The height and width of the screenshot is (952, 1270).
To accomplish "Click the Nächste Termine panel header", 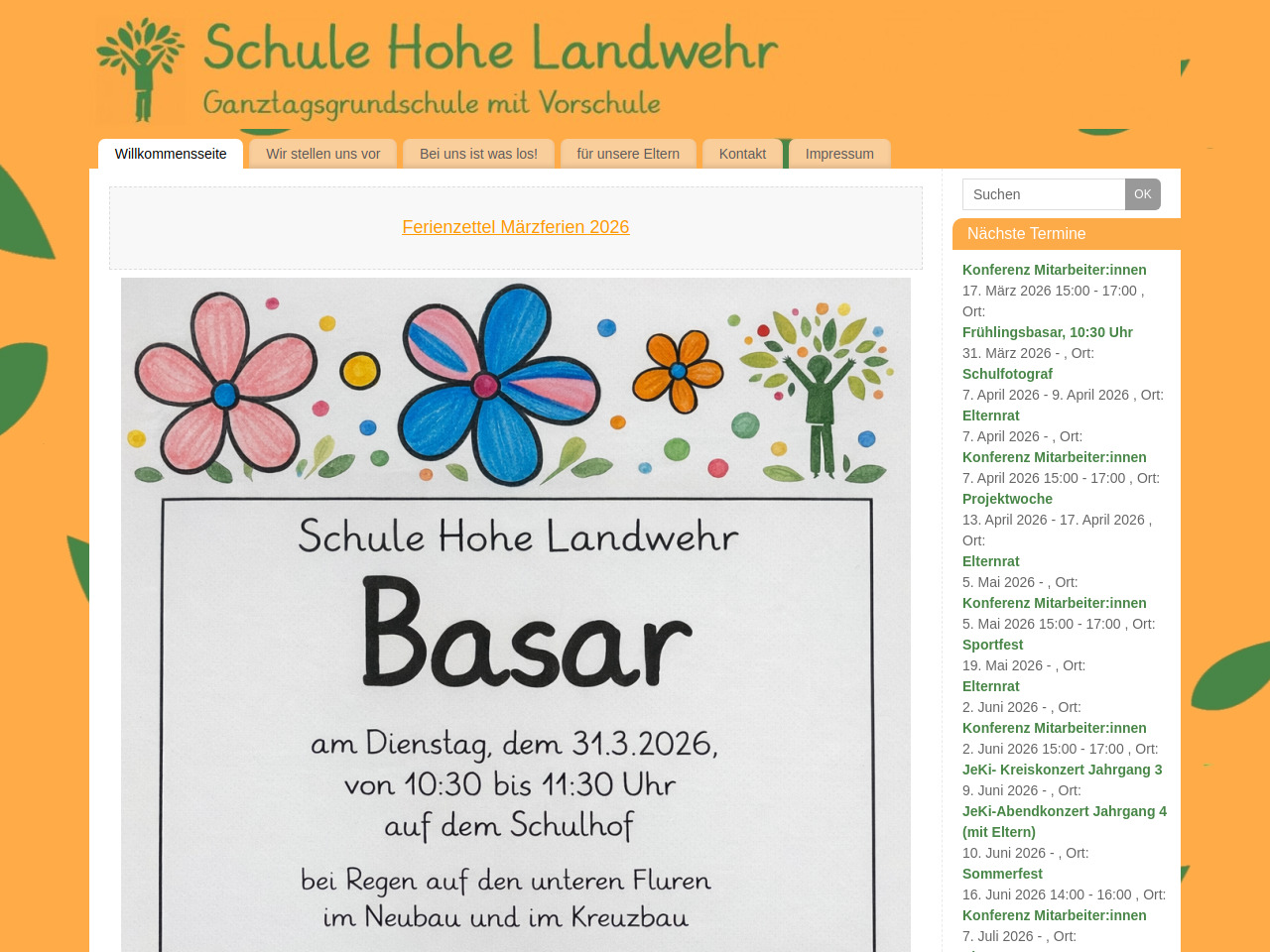I will point(1067,234).
